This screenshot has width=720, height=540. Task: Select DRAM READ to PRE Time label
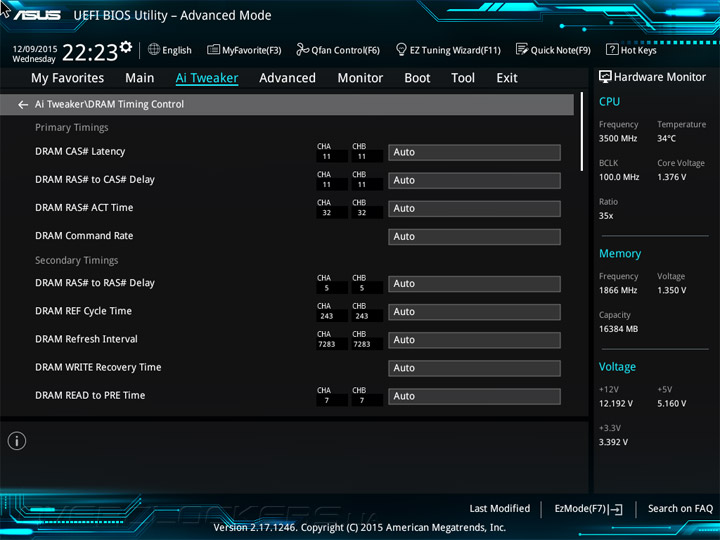tap(90, 395)
